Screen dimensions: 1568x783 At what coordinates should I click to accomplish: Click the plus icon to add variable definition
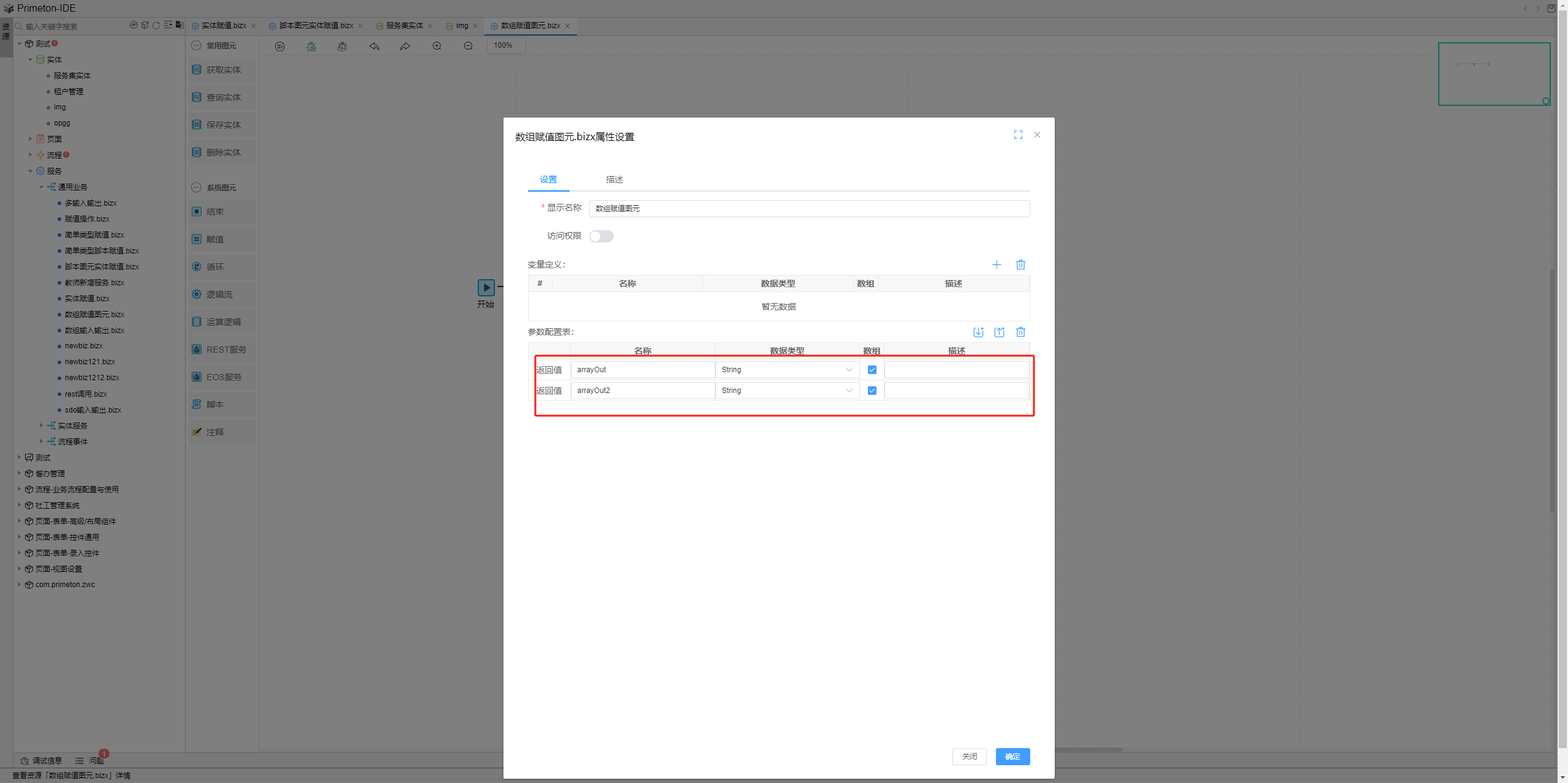[997, 264]
